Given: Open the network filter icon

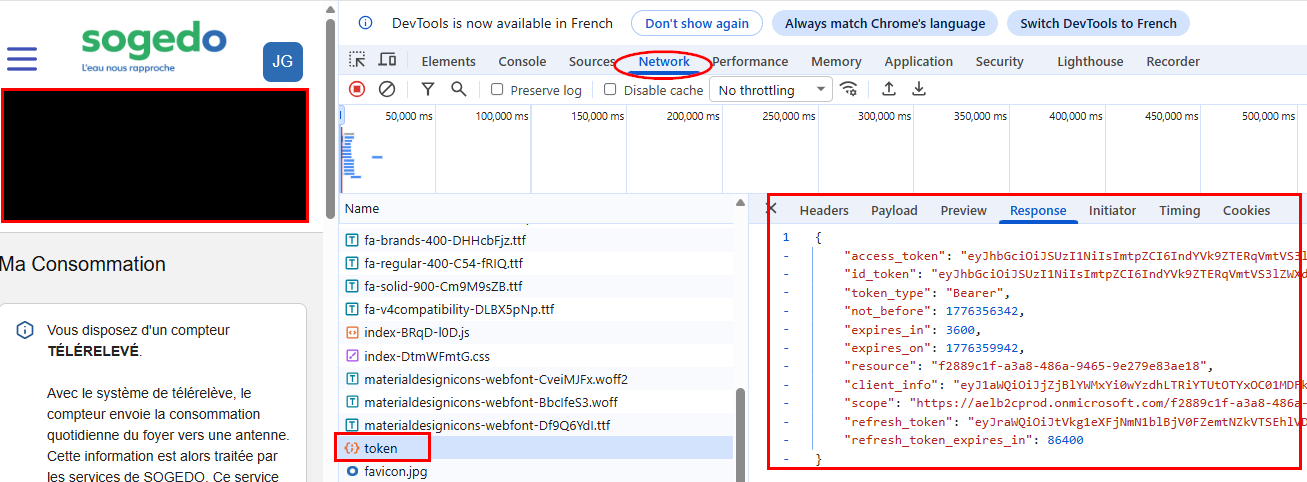Looking at the screenshot, I should pyautogui.click(x=428, y=89).
